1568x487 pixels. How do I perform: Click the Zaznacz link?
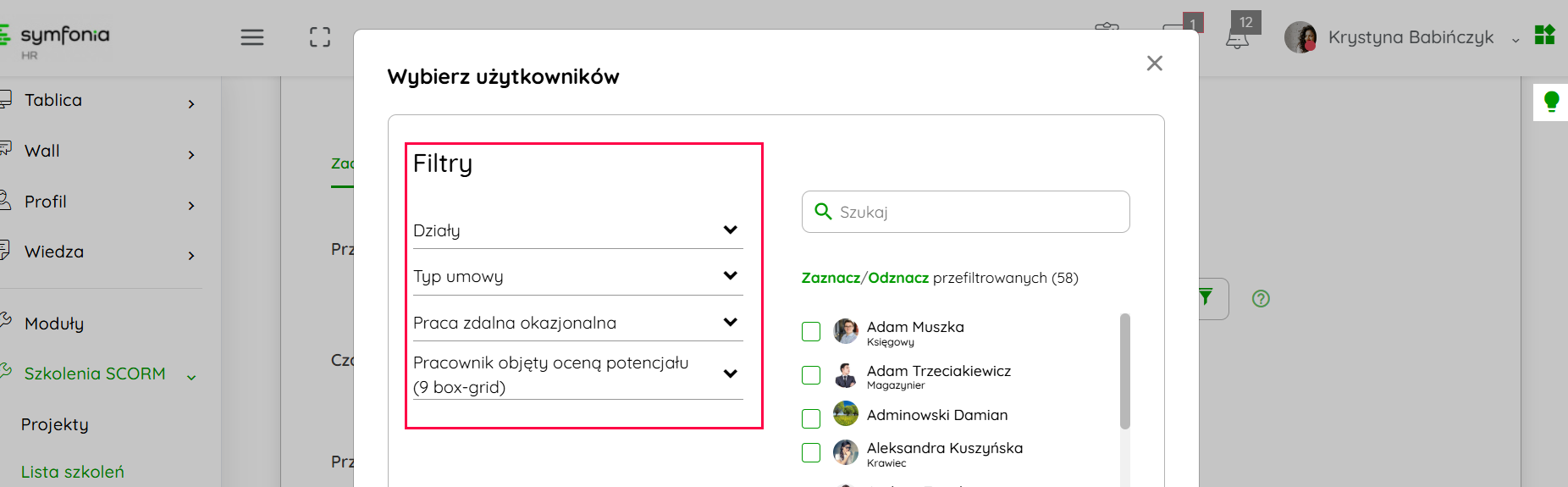point(830,278)
